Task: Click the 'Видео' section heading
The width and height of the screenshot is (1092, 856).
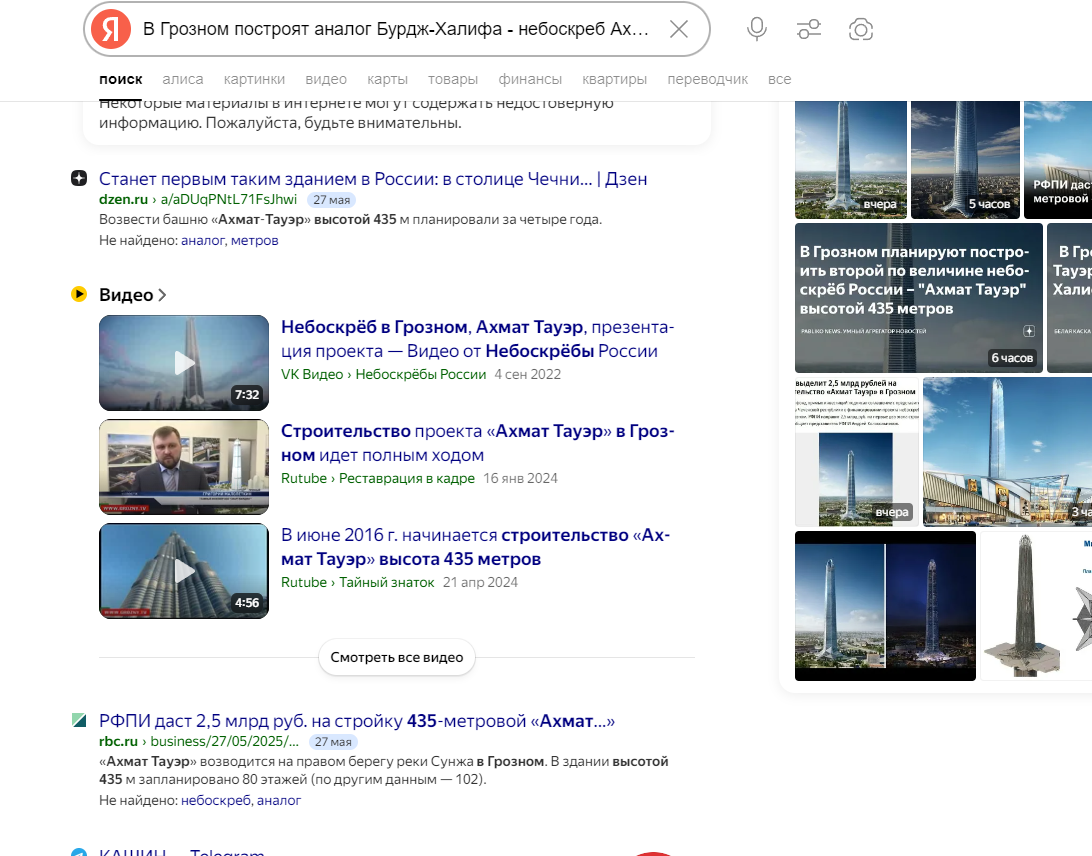Action: click(126, 295)
